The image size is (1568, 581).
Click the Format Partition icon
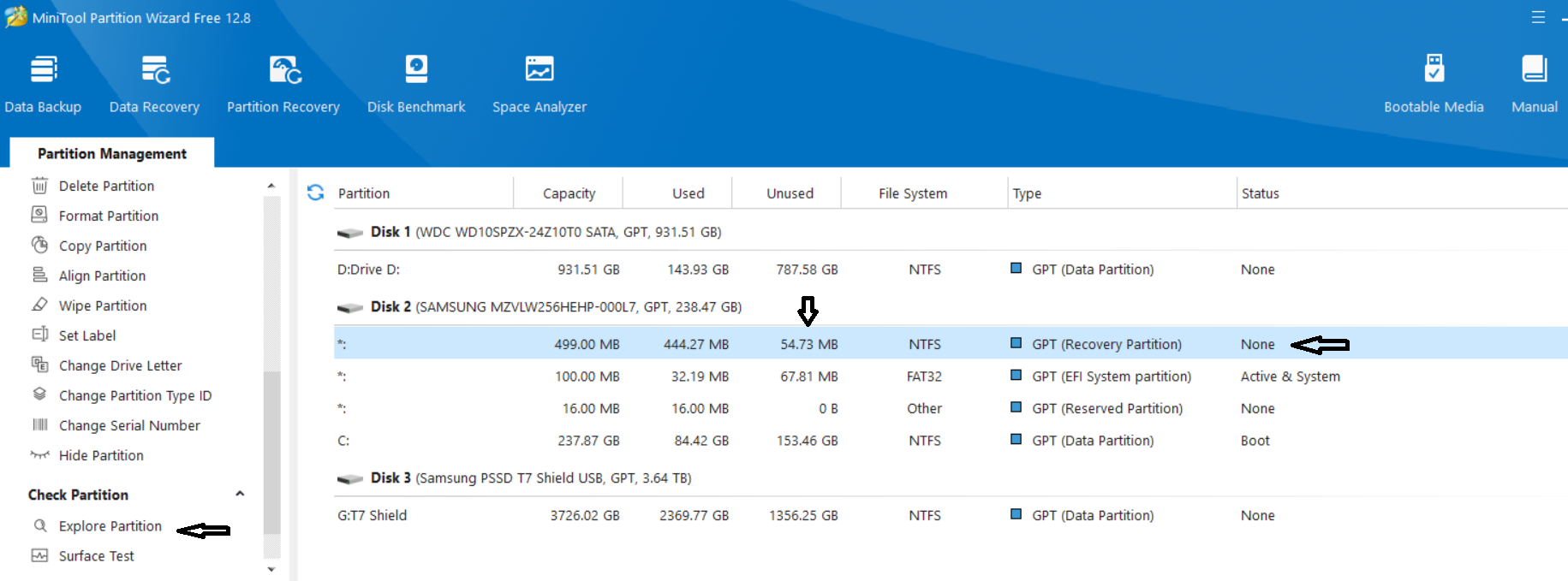point(39,215)
